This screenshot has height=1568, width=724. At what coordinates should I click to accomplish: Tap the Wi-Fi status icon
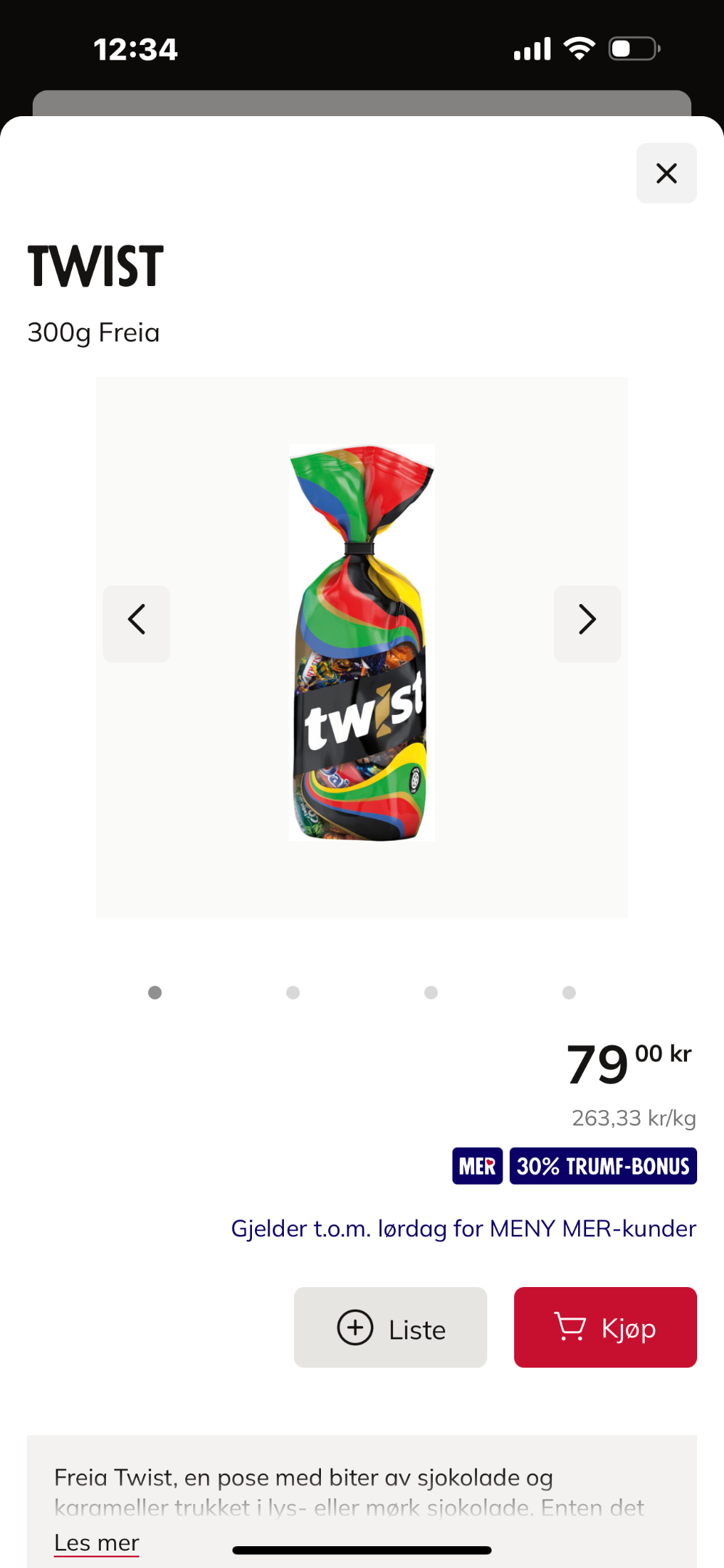[579, 49]
